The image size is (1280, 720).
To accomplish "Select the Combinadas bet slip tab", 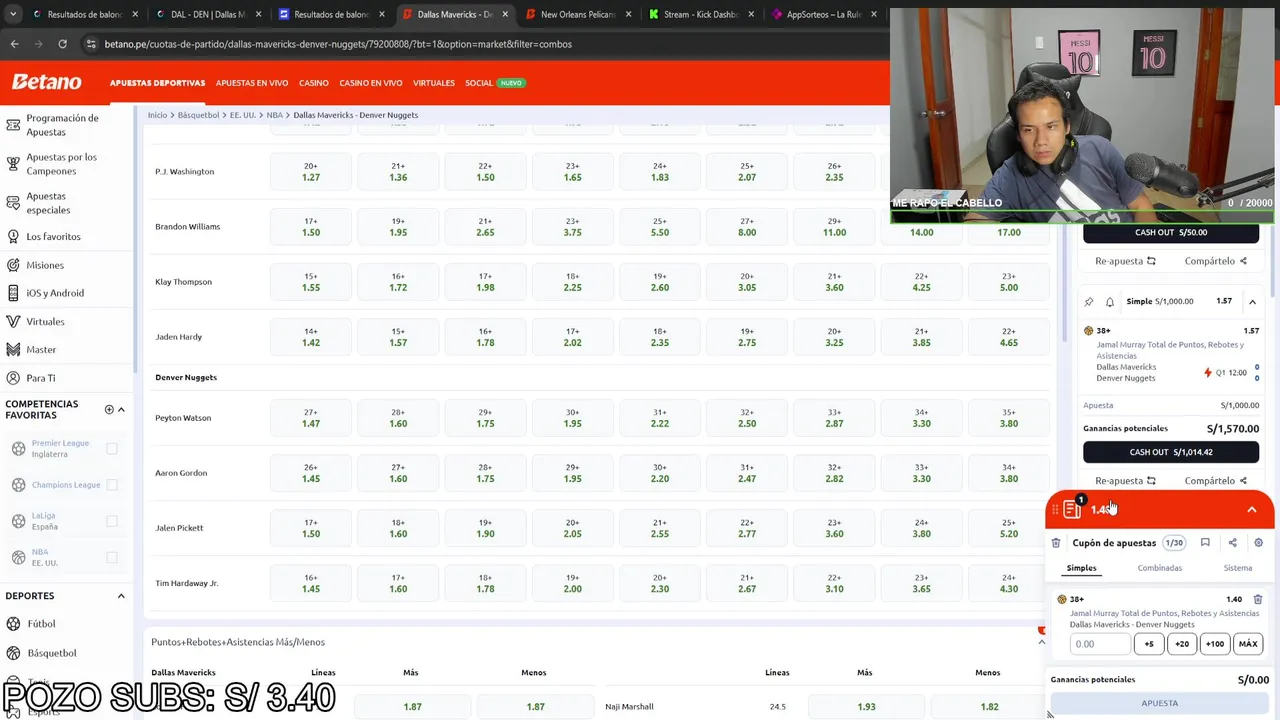I will tap(1159, 568).
